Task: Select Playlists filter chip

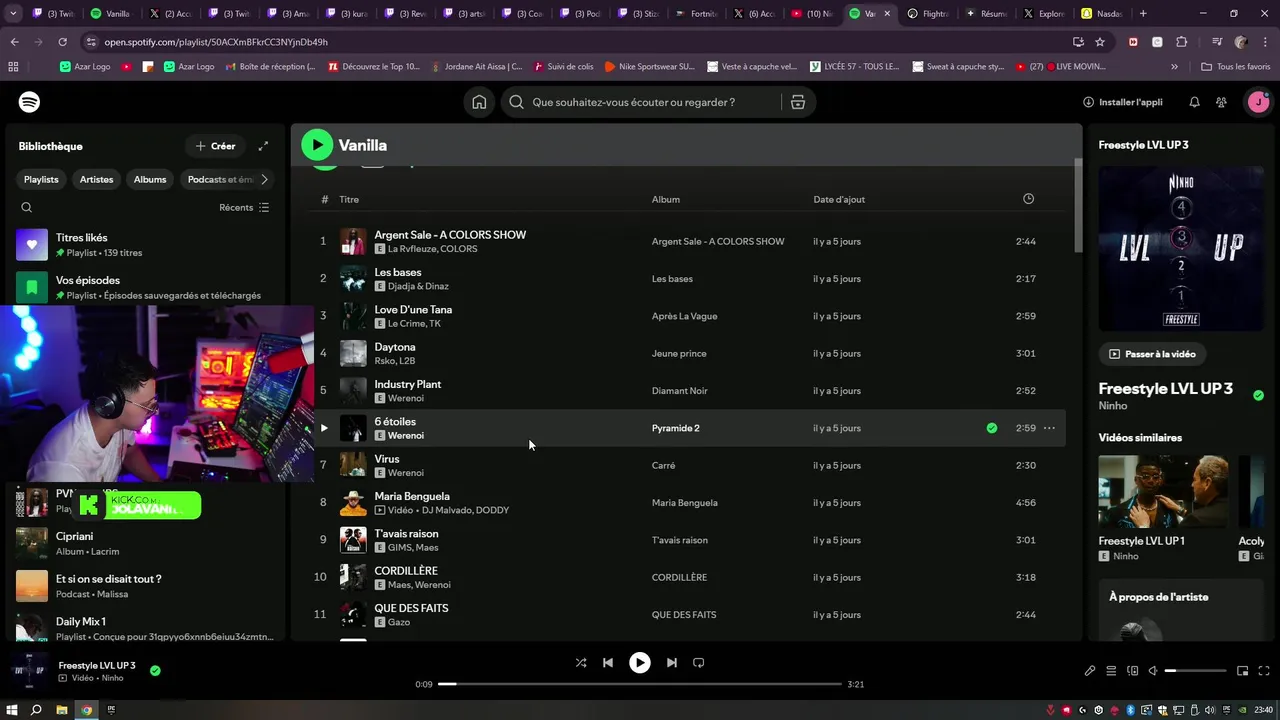Action: point(42,179)
